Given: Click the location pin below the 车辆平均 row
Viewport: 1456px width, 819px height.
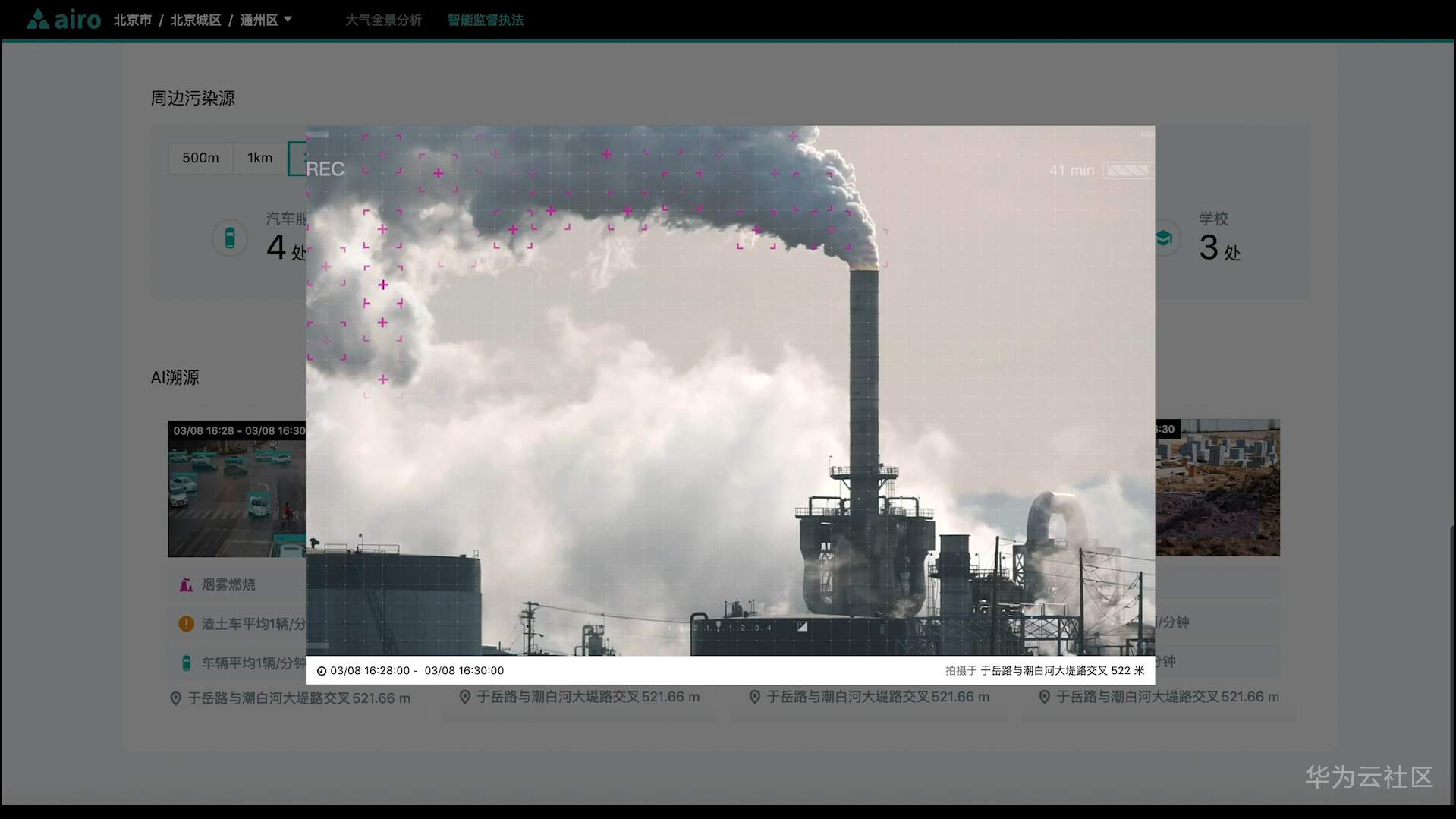Looking at the screenshot, I should pos(175,698).
